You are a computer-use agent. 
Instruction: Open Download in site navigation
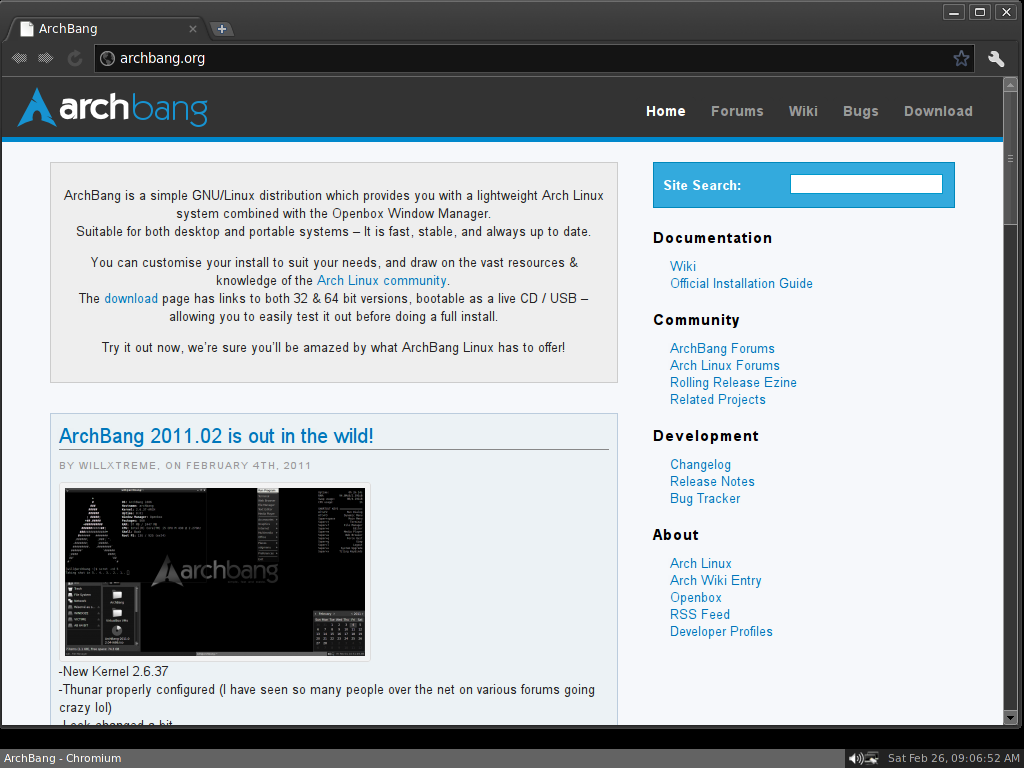point(938,111)
